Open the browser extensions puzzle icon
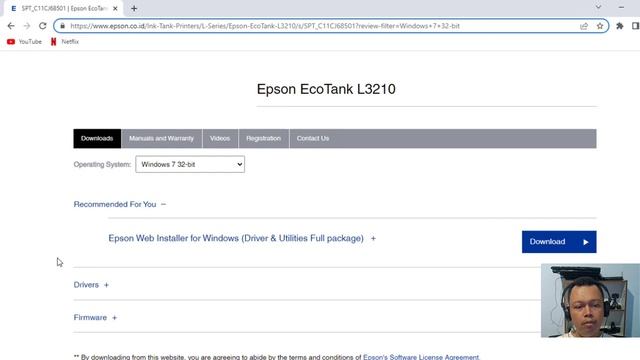 click(x=620, y=26)
